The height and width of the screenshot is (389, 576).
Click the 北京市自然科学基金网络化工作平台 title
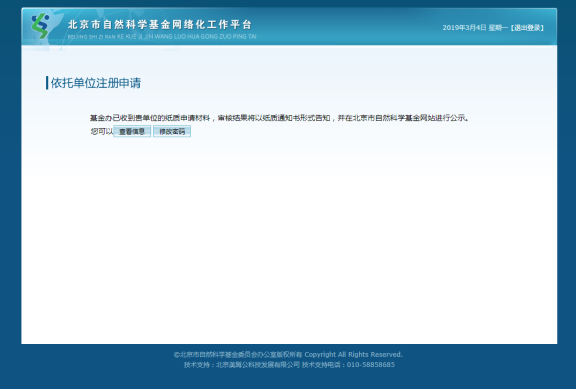coord(160,25)
